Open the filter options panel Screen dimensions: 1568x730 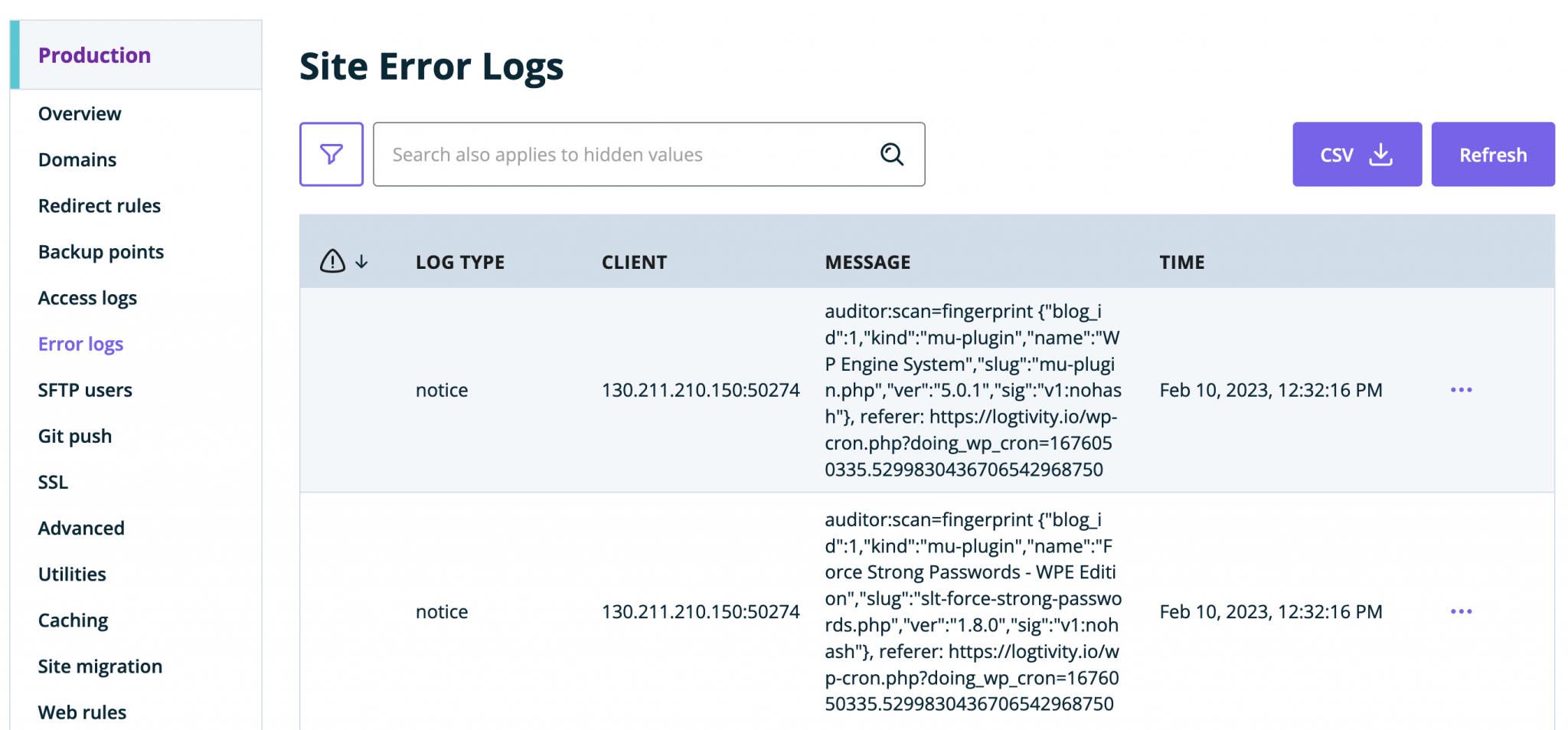click(x=331, y=154)
